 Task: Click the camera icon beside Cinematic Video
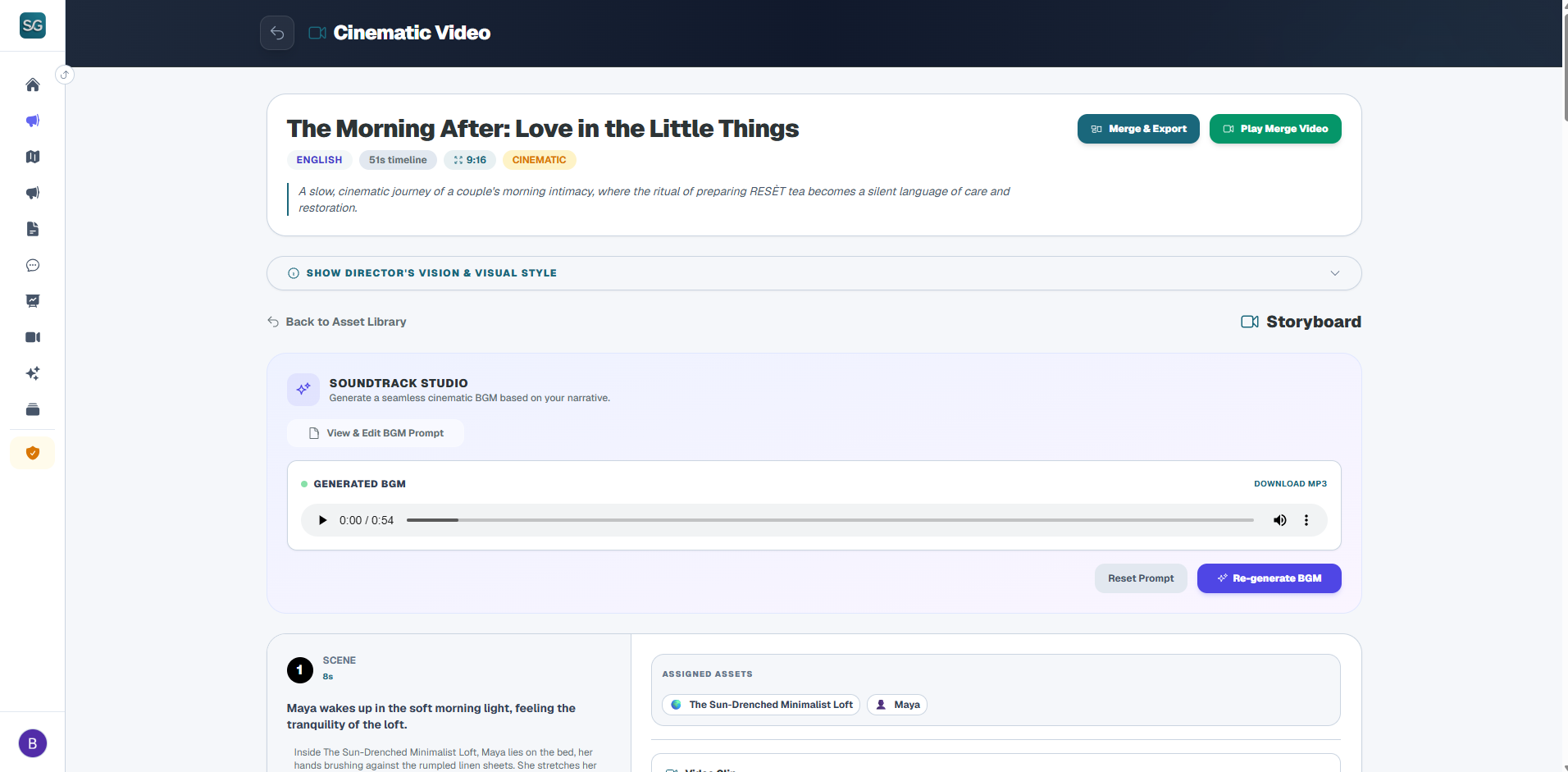[x=317, y=33]
